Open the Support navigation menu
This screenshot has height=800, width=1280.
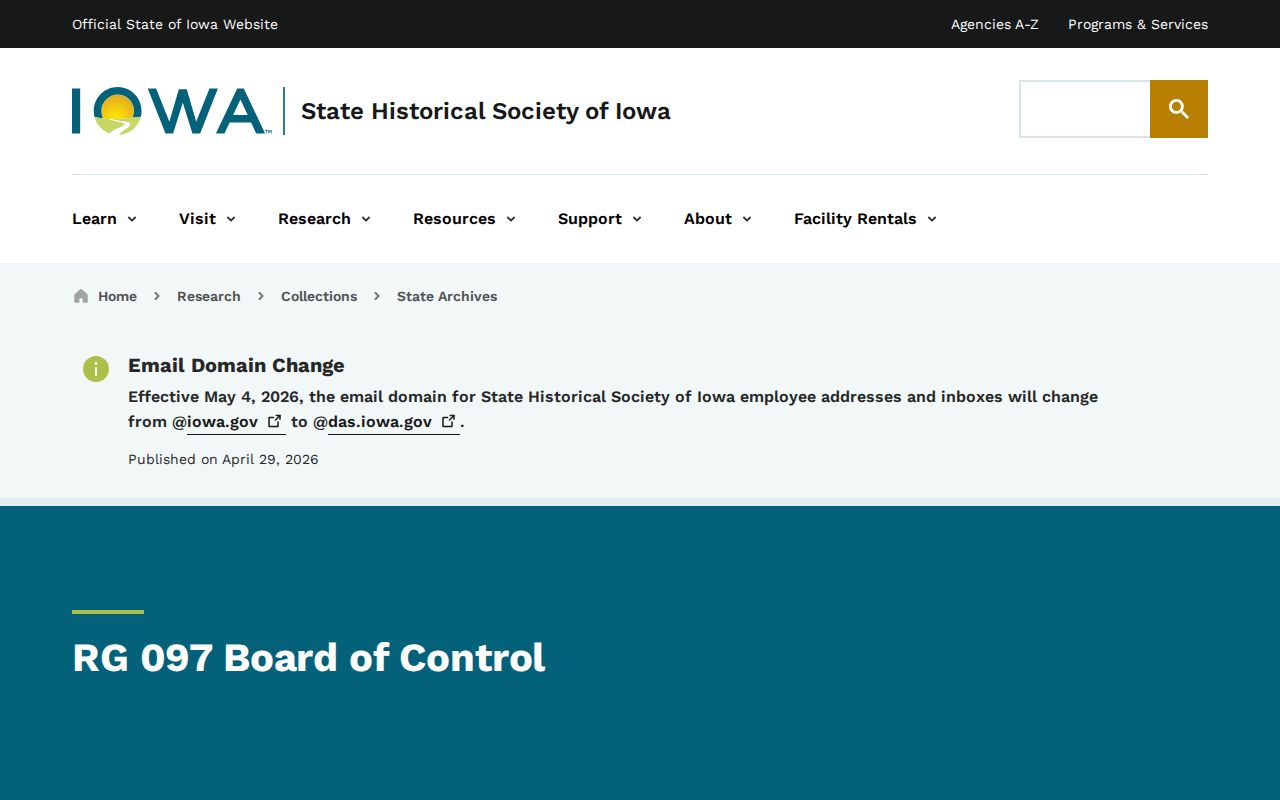pyautogui.click(x=600, y=219)
